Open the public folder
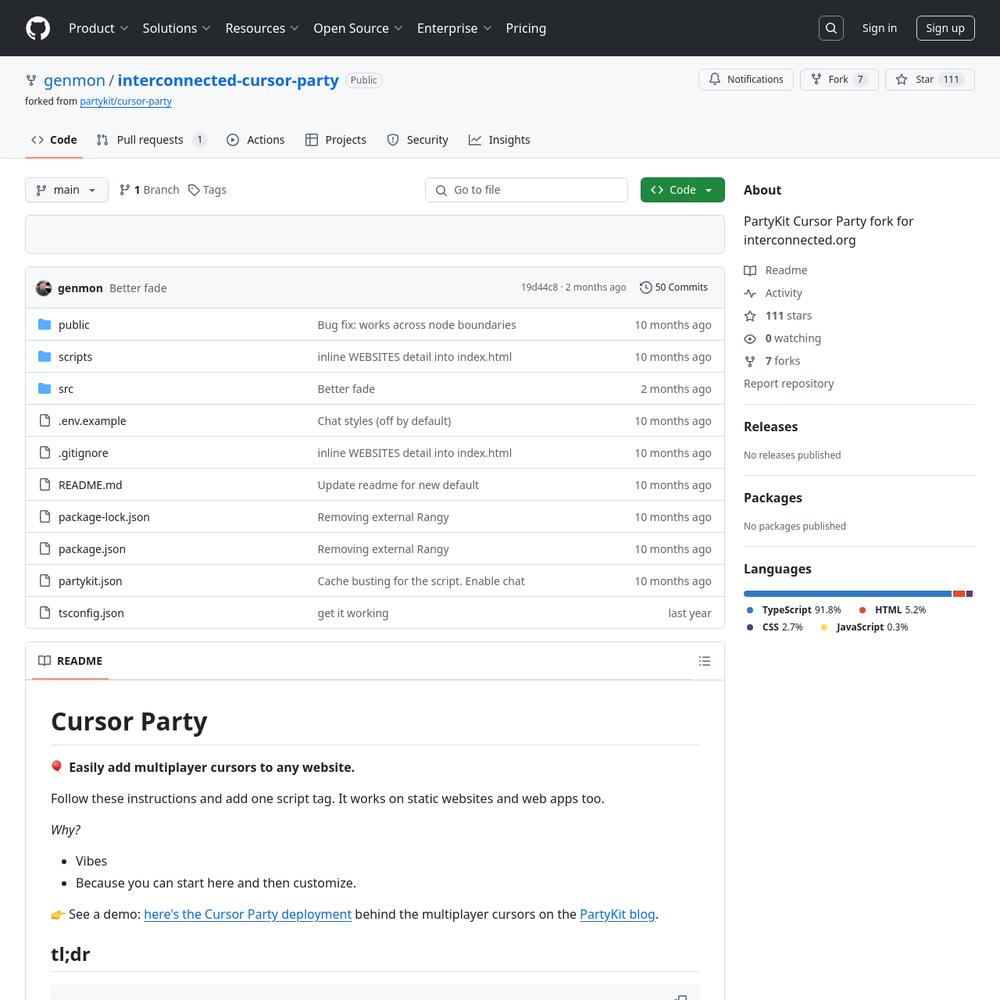The height and width of the screenshot is (1000, 1000). (74, 325)
